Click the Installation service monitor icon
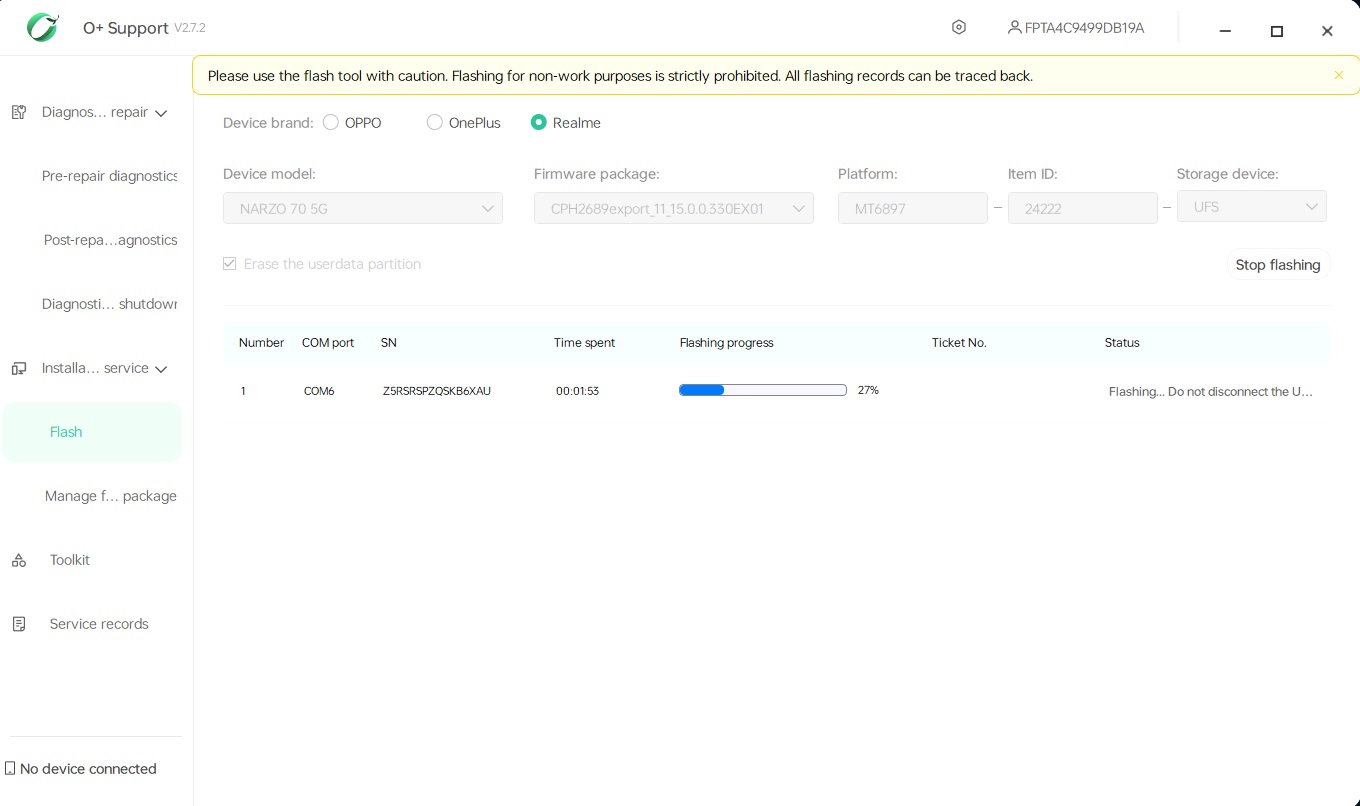This screenshot has width=1360, height=806. (x=18, y=368)
